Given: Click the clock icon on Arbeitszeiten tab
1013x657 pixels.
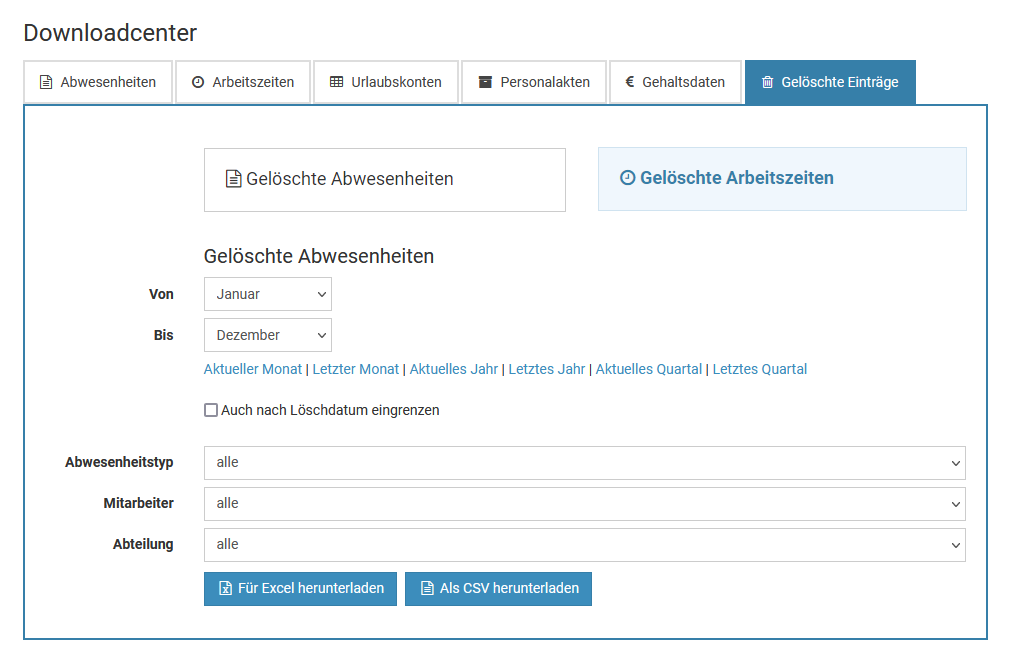Looking at the screenshot, I should [x=198, y=82].
